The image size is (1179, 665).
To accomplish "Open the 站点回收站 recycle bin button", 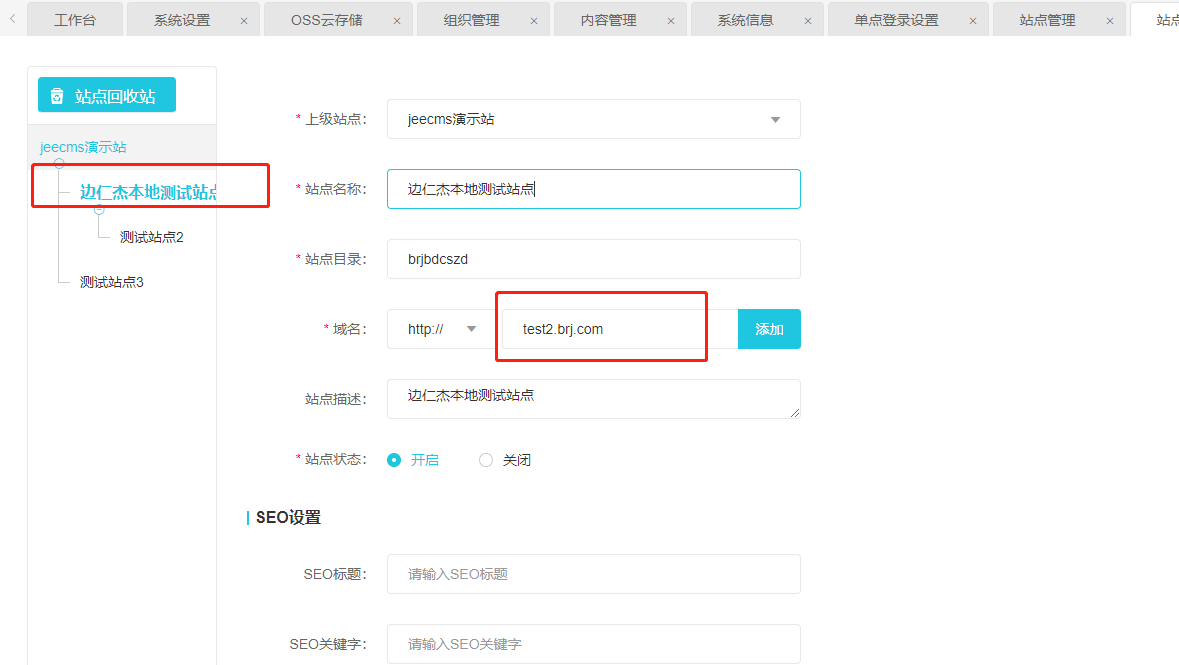I will tap(107, 96).
